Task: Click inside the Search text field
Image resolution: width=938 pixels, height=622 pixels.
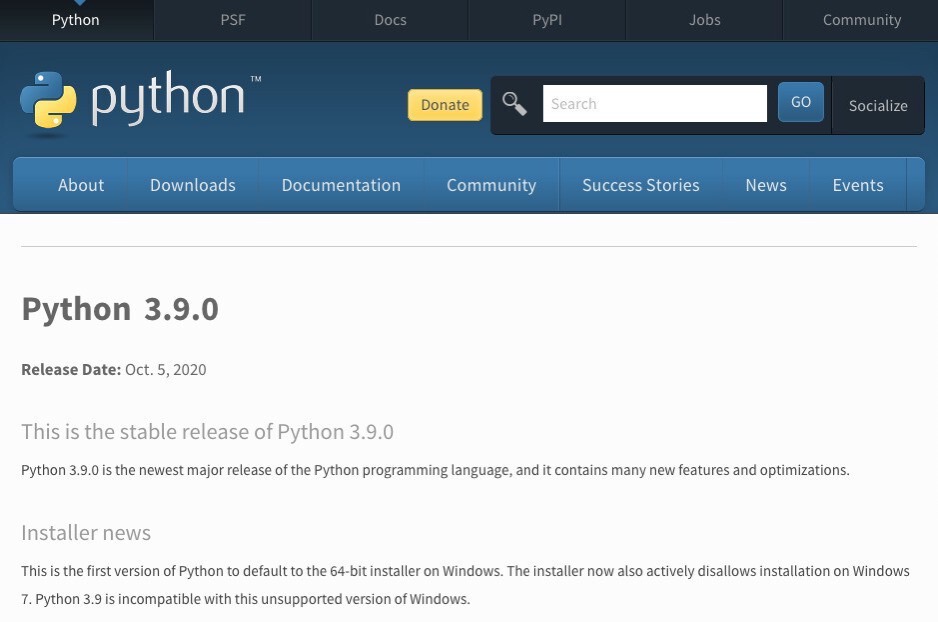Action: pos(654,104)
